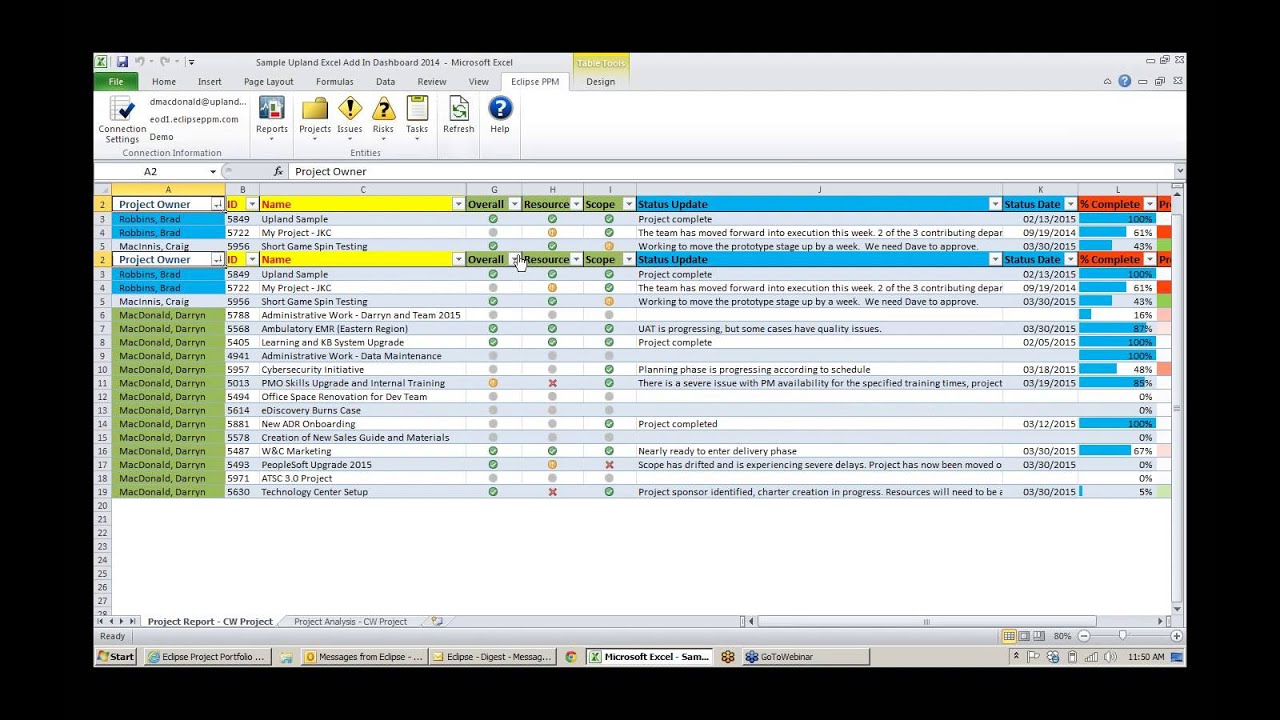The height and width of the screenshot is (720, 1280).
Task: Open the Reports menu in the ribbon
Action: tap(271, 118)
